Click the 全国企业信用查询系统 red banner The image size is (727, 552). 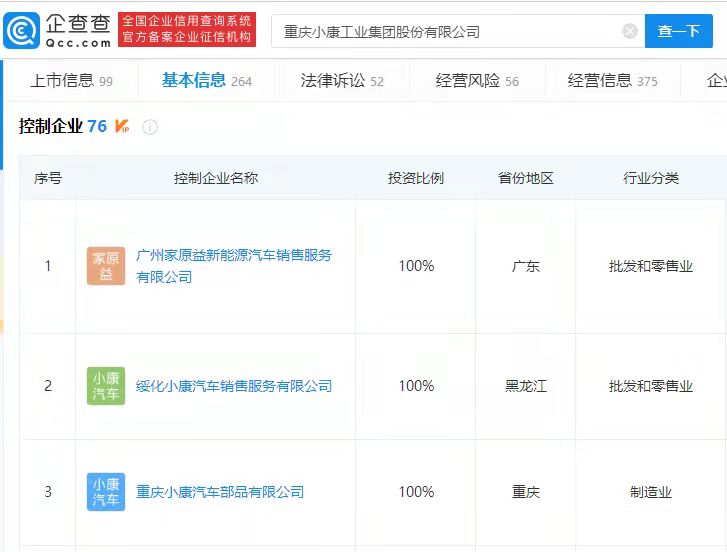(187, 29)
